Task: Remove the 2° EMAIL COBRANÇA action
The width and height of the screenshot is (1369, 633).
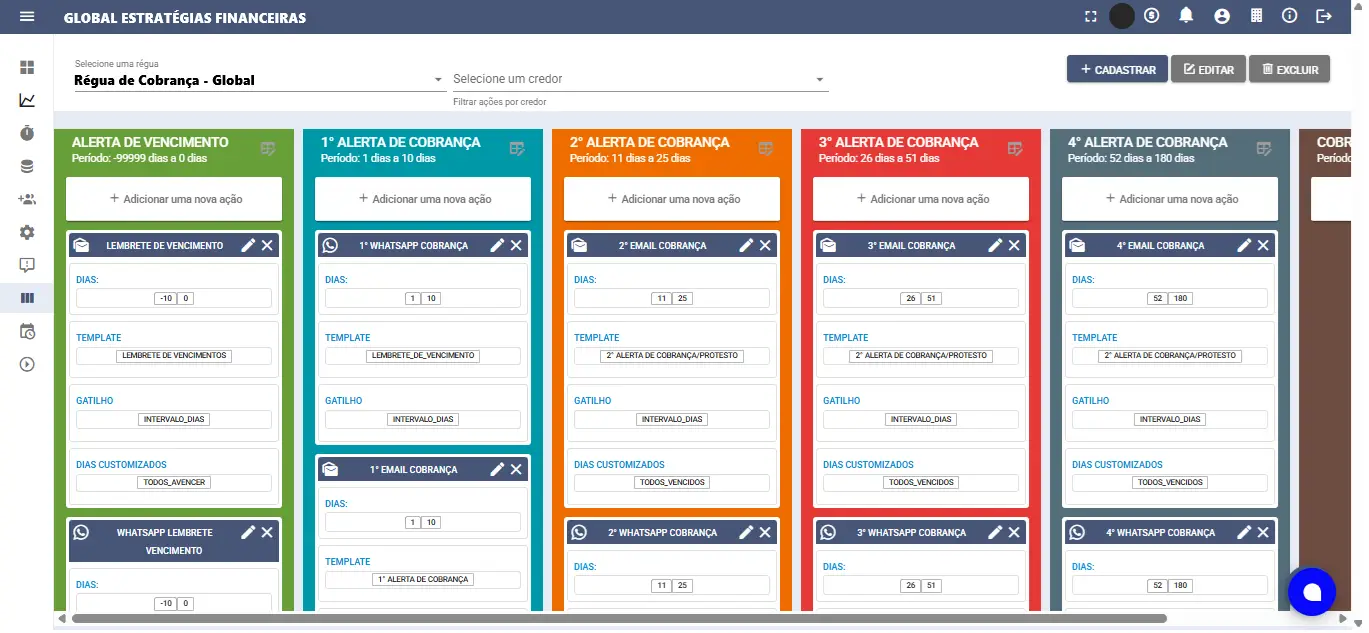Action: tap(765, 246)
